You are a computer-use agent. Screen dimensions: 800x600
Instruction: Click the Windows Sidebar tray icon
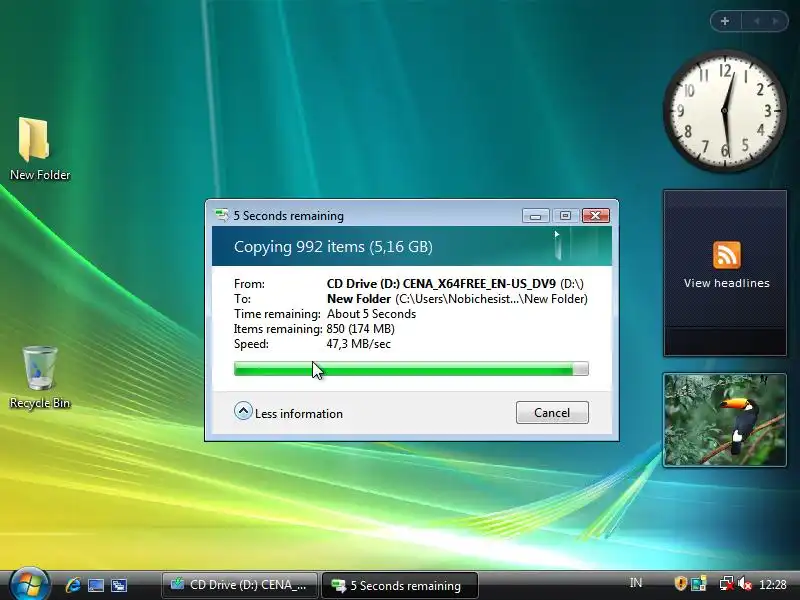(x=698, y=583)
